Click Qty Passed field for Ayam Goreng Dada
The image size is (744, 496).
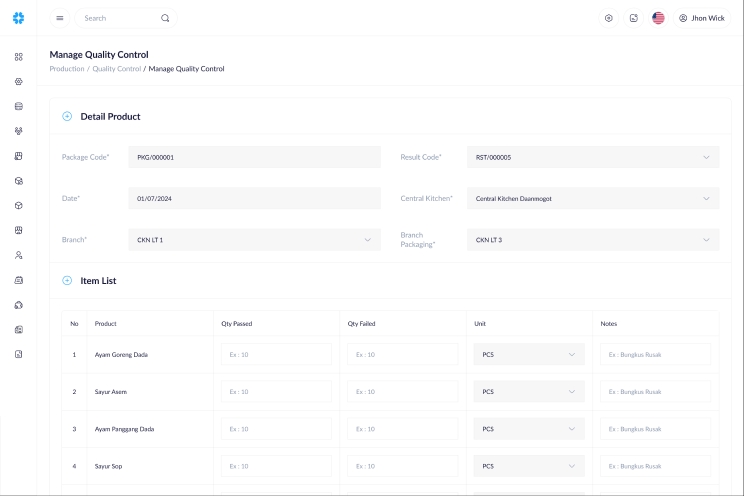pyautogui.click(x=276, y=355)
